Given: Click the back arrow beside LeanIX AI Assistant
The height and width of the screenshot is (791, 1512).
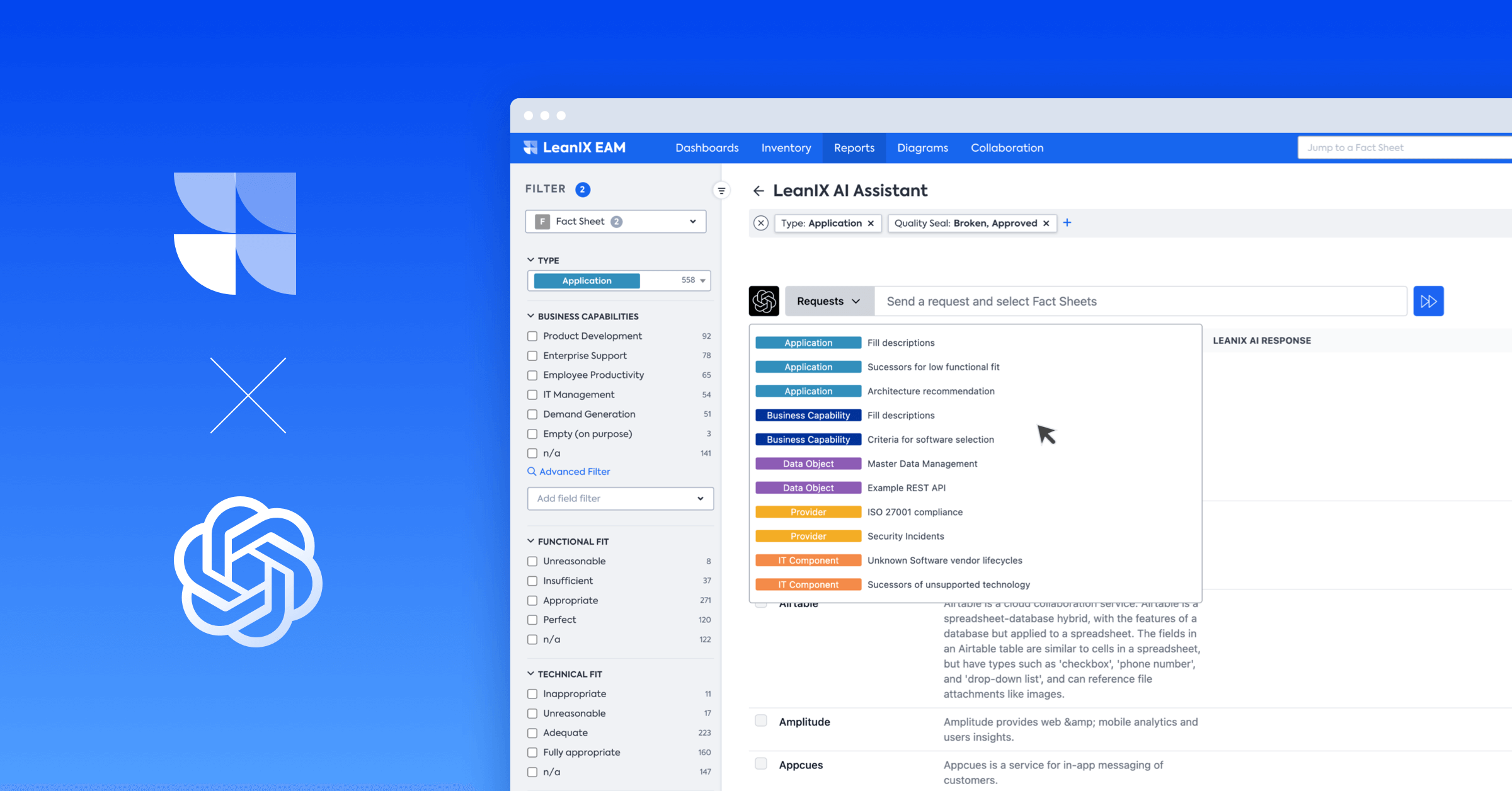Looking at the screenshot, I should [x=759, y=191].
